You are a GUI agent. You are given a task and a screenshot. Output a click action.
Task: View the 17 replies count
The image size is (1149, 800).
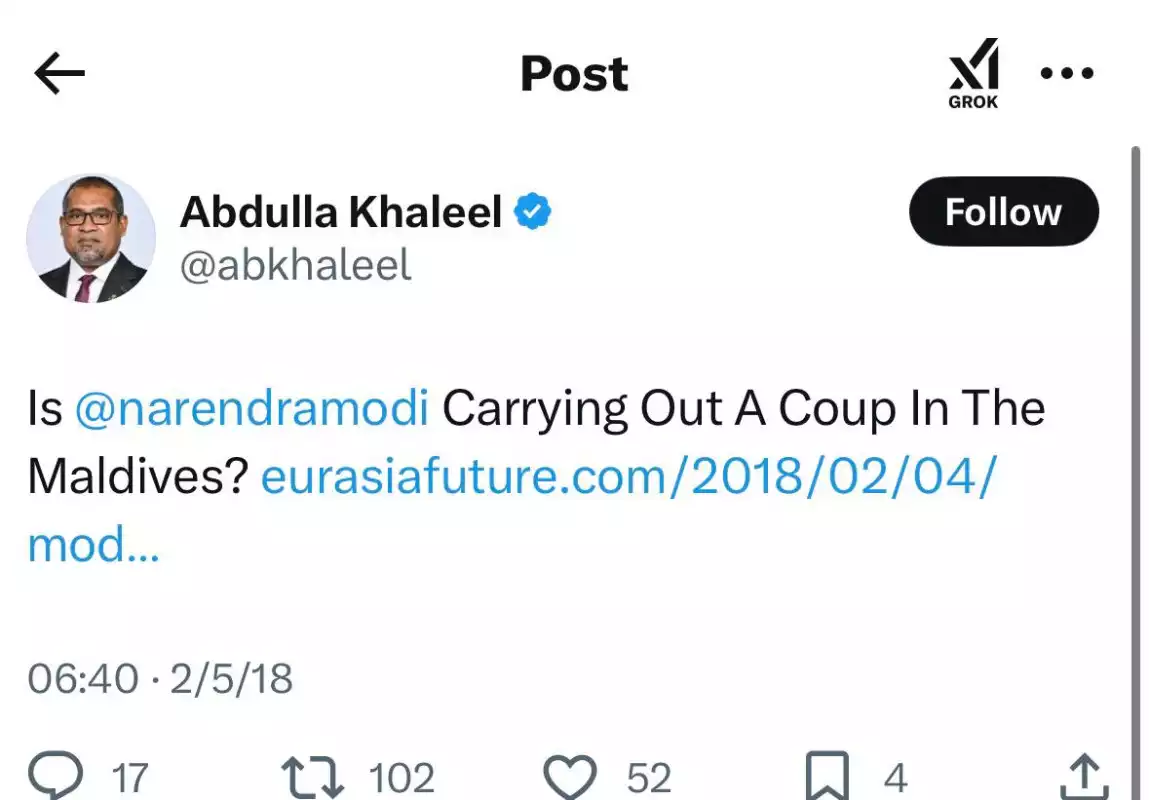click(130, 777)
